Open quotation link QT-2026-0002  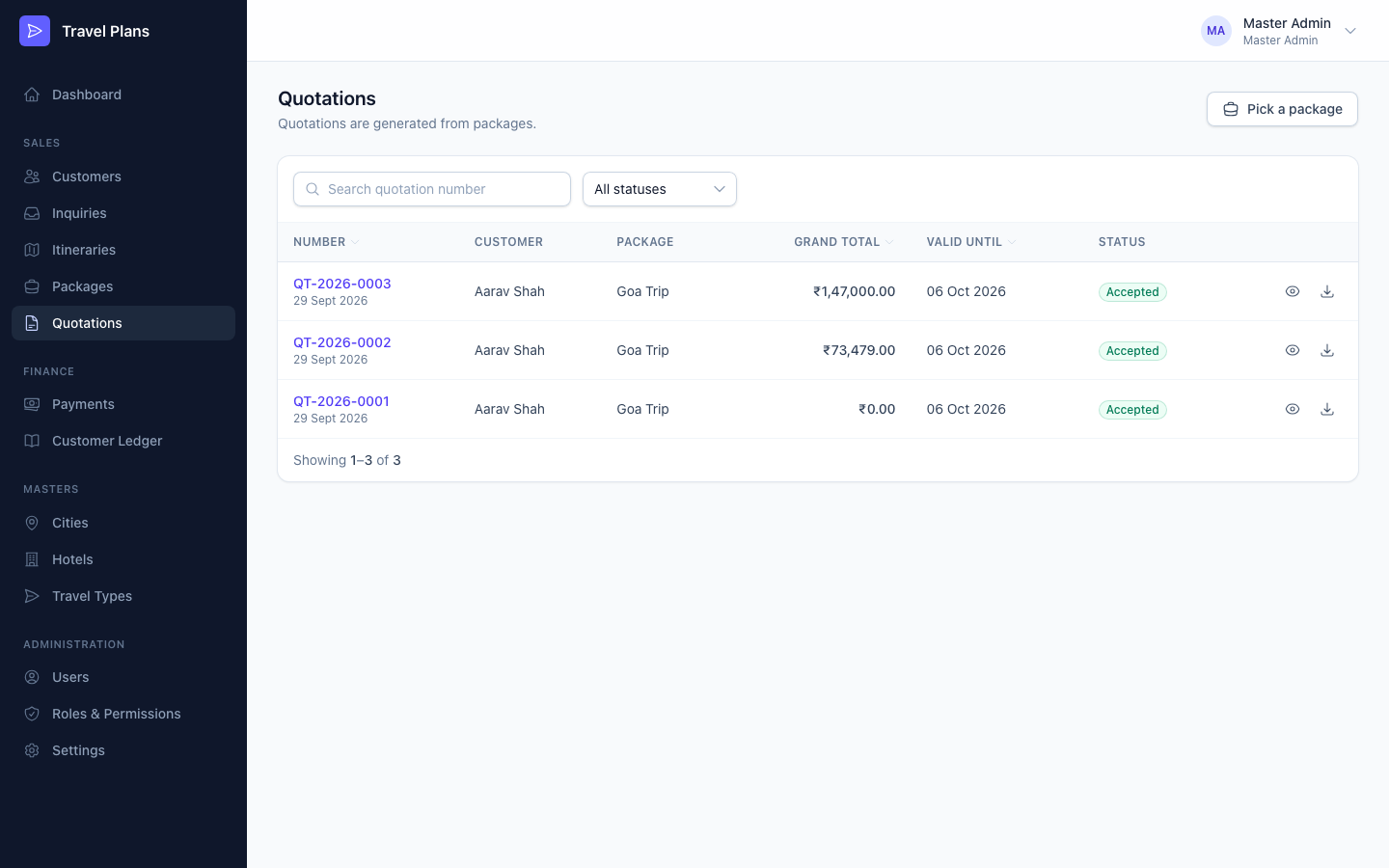342,342
